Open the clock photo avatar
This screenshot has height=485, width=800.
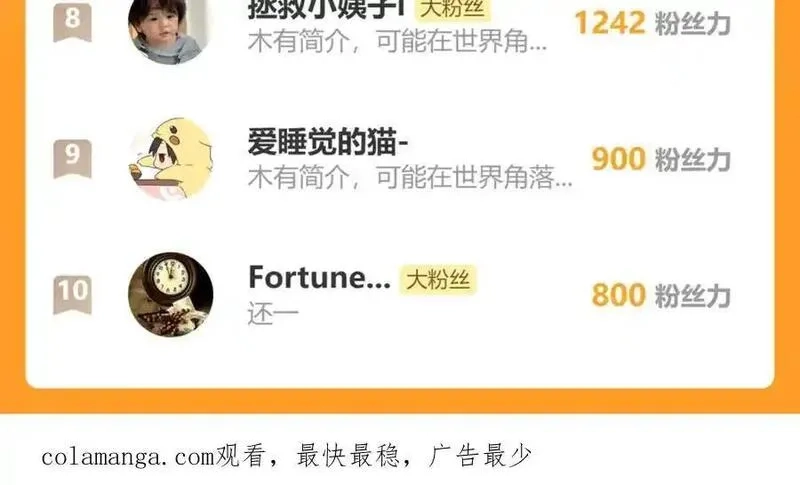pos(170,295)
